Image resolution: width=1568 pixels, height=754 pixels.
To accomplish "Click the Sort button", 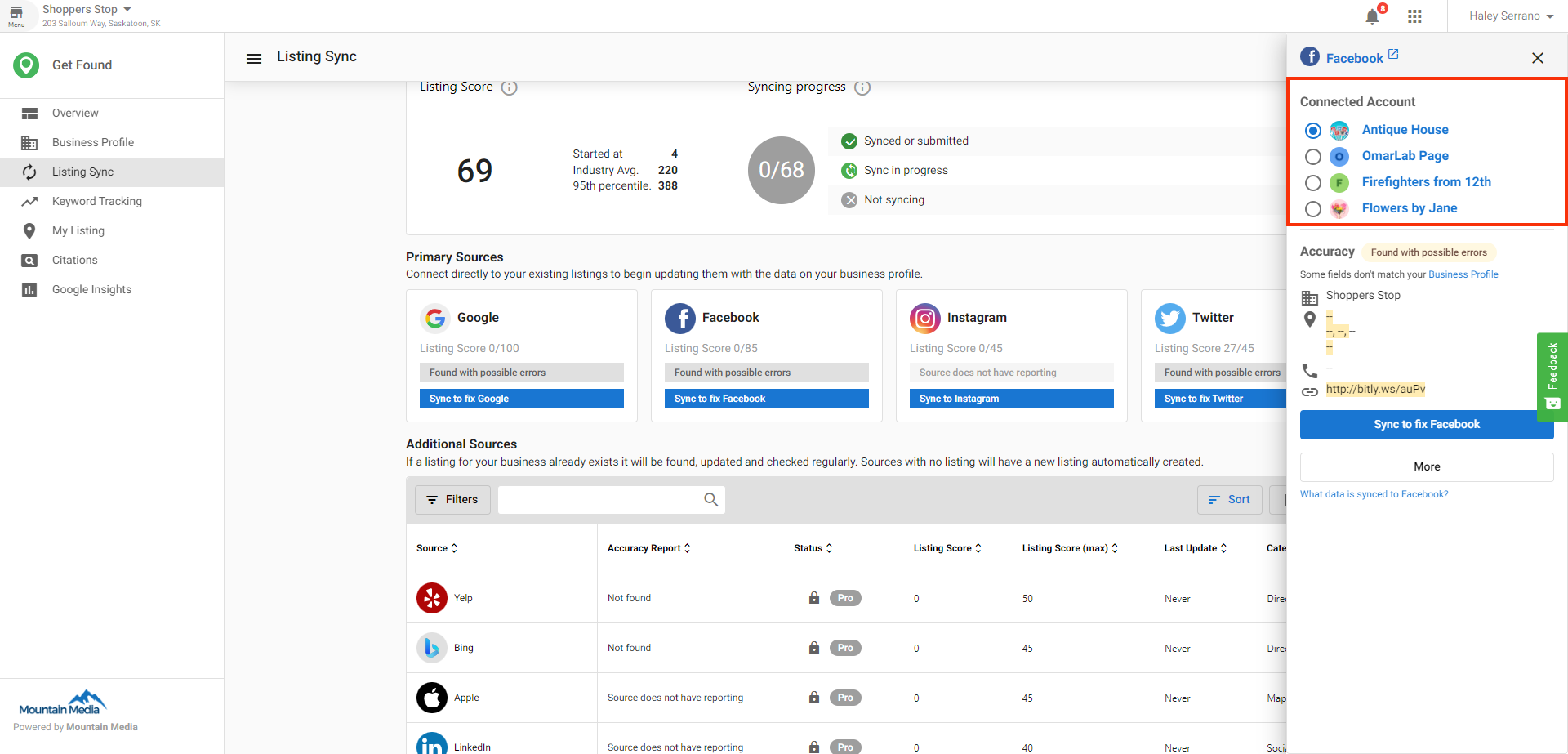I will 1230,499.
